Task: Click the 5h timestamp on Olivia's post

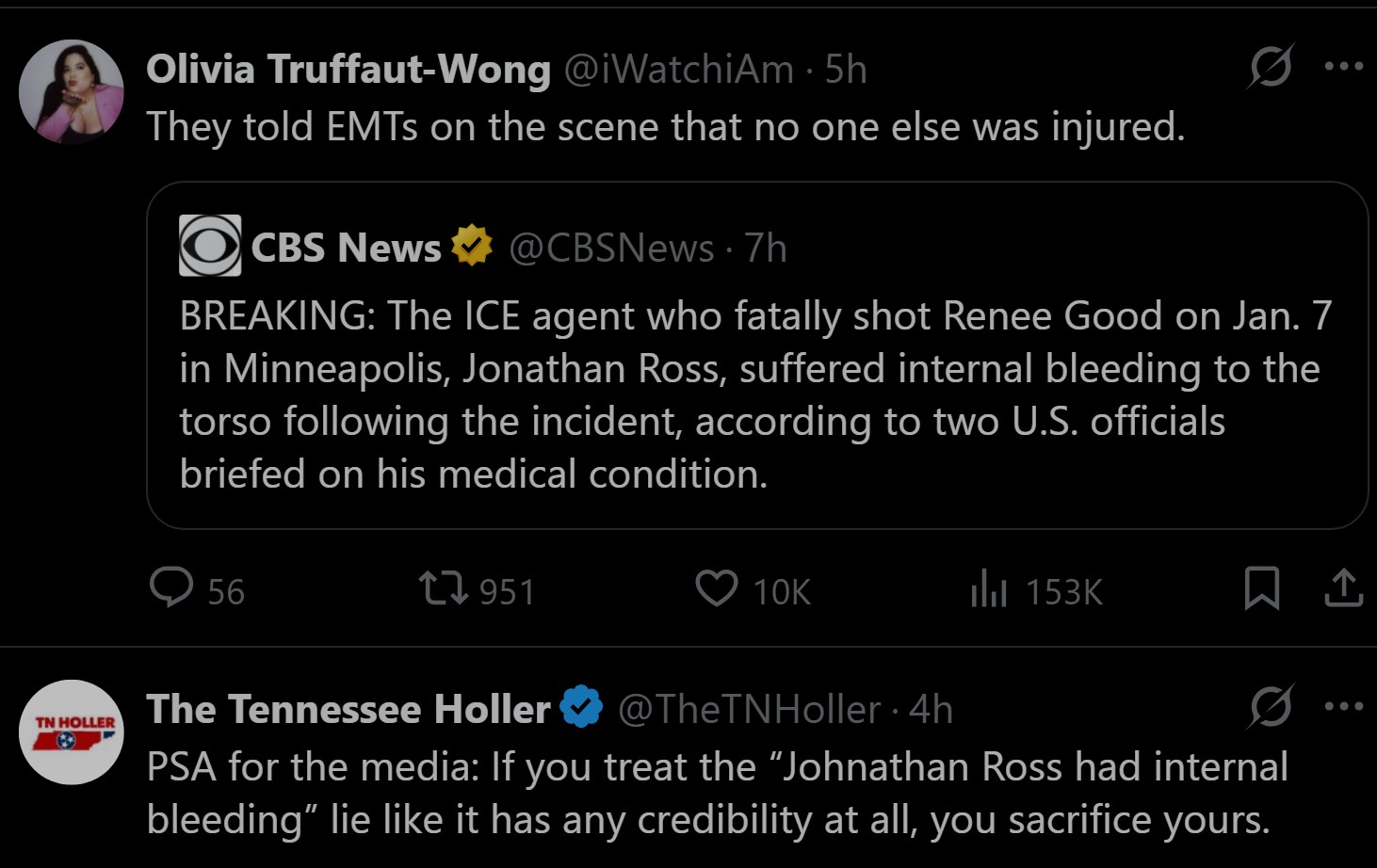Action: tap(846, 70)
